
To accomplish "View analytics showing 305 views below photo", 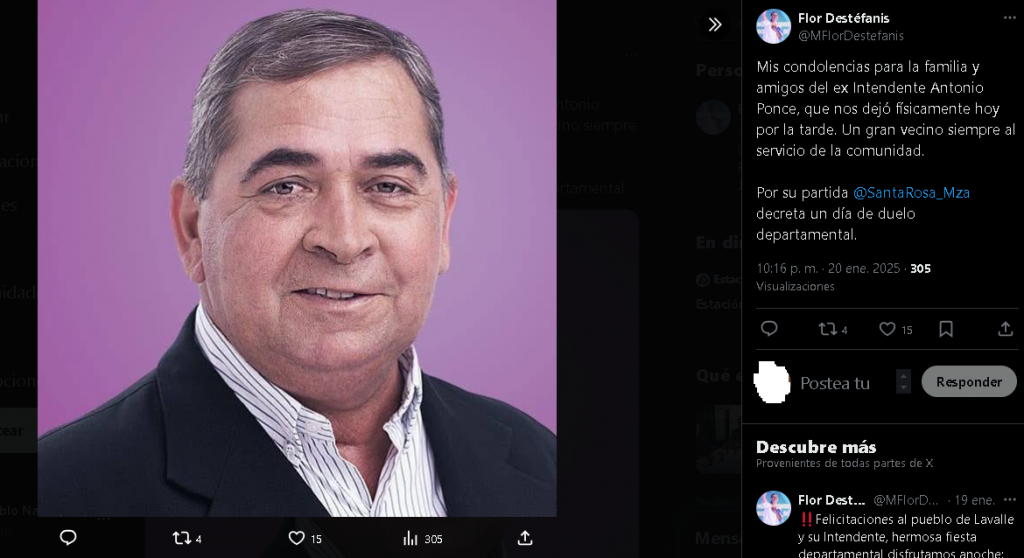I will (x=423, y=538).
